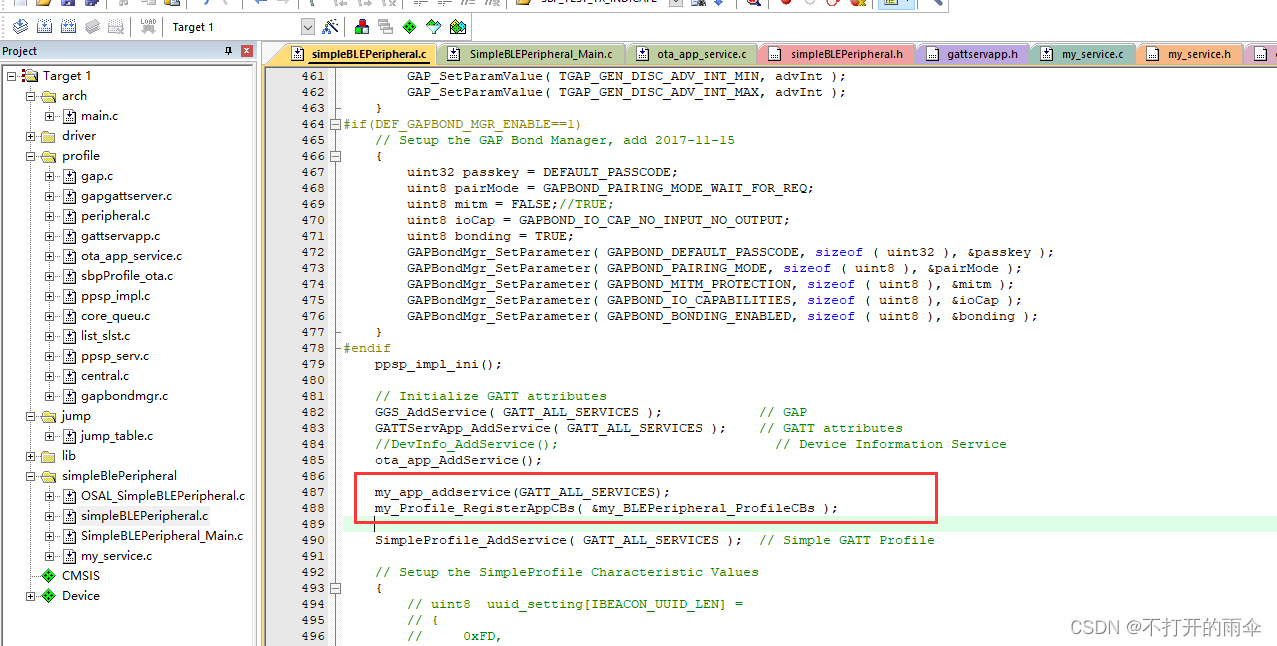Screen dimensions: 1277x646
Task: Pin the Project panel with pushpin
Action: point(228,51)
